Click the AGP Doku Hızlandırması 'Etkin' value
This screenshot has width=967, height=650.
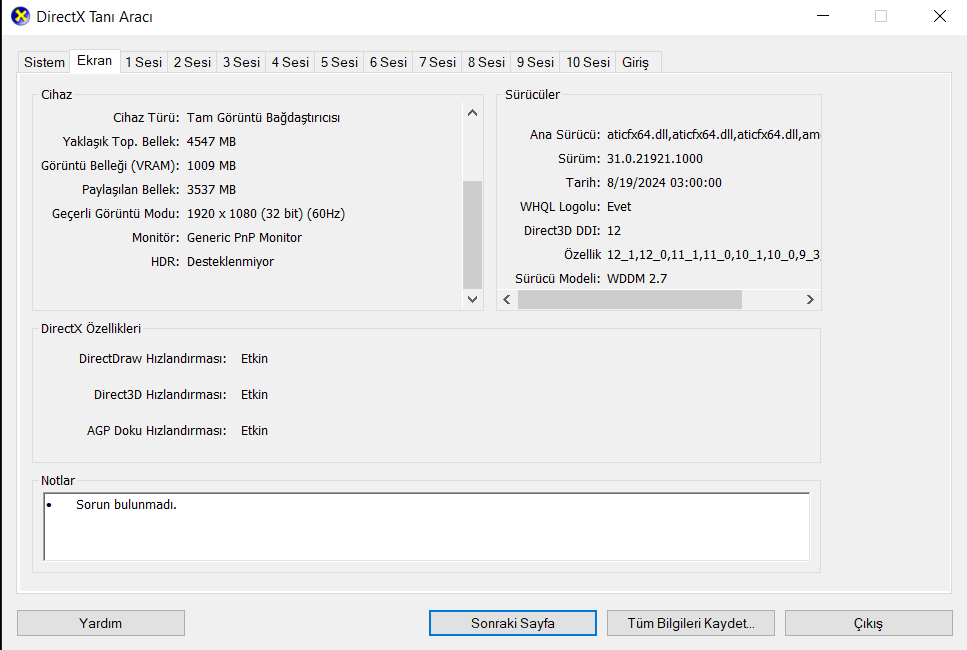(x=254, y=430)
